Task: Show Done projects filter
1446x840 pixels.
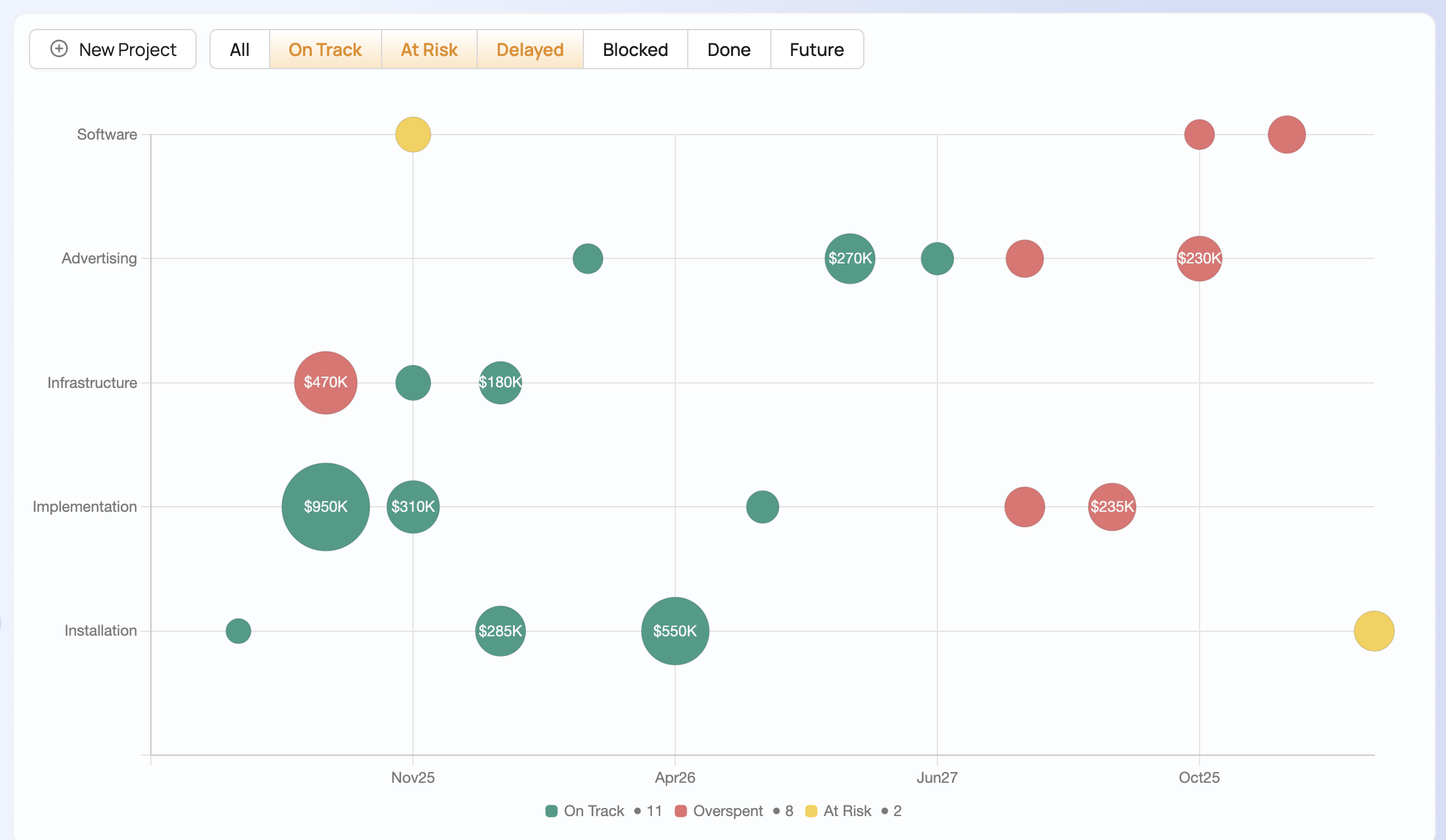Action: [729, 50]
